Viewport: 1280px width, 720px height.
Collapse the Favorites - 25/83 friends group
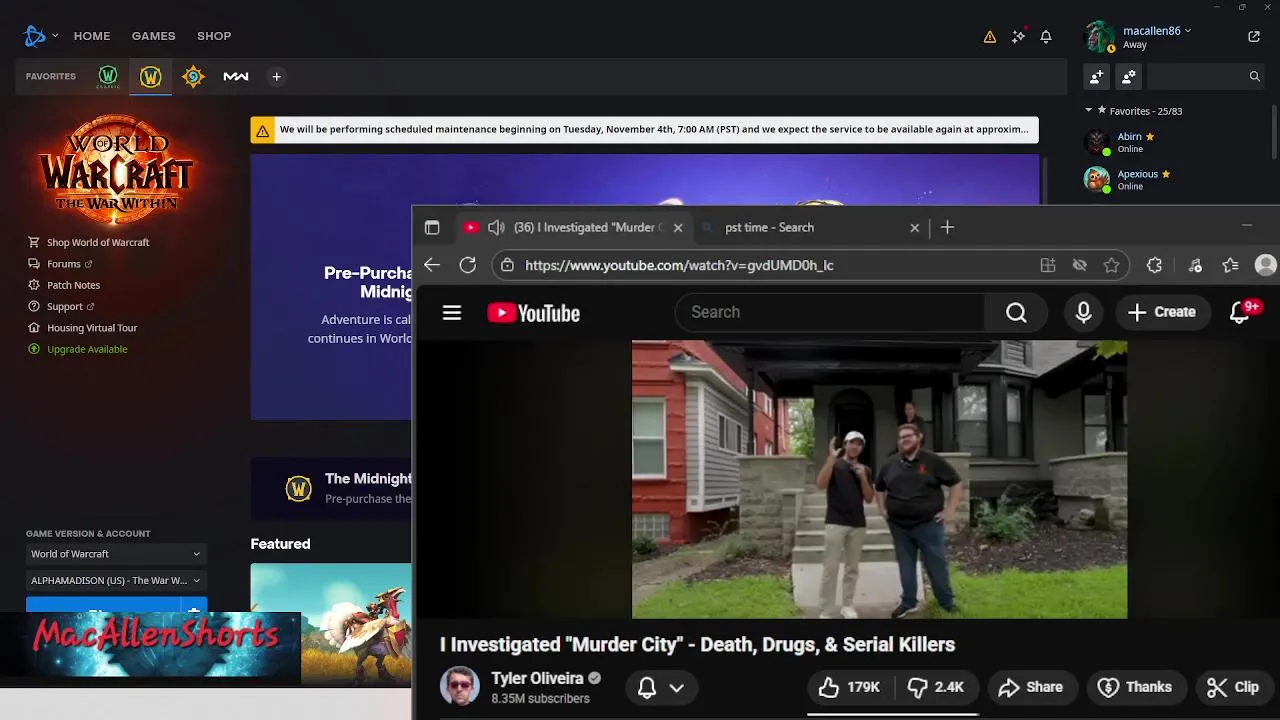click(1133, 111)
